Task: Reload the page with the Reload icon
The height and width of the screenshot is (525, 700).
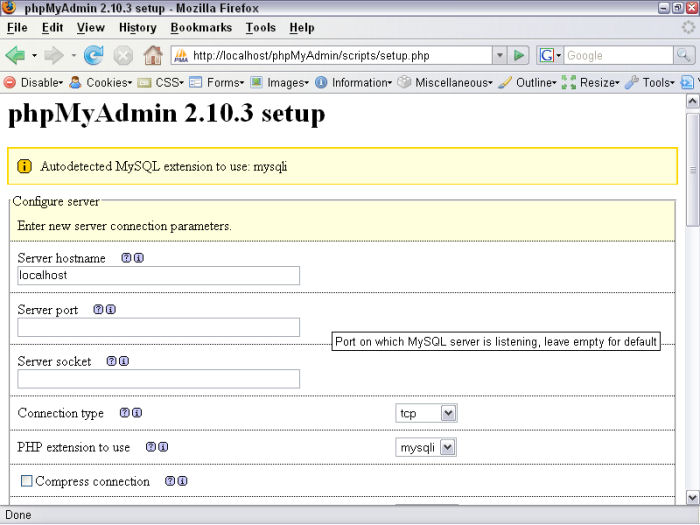Action: coord(94,55)
